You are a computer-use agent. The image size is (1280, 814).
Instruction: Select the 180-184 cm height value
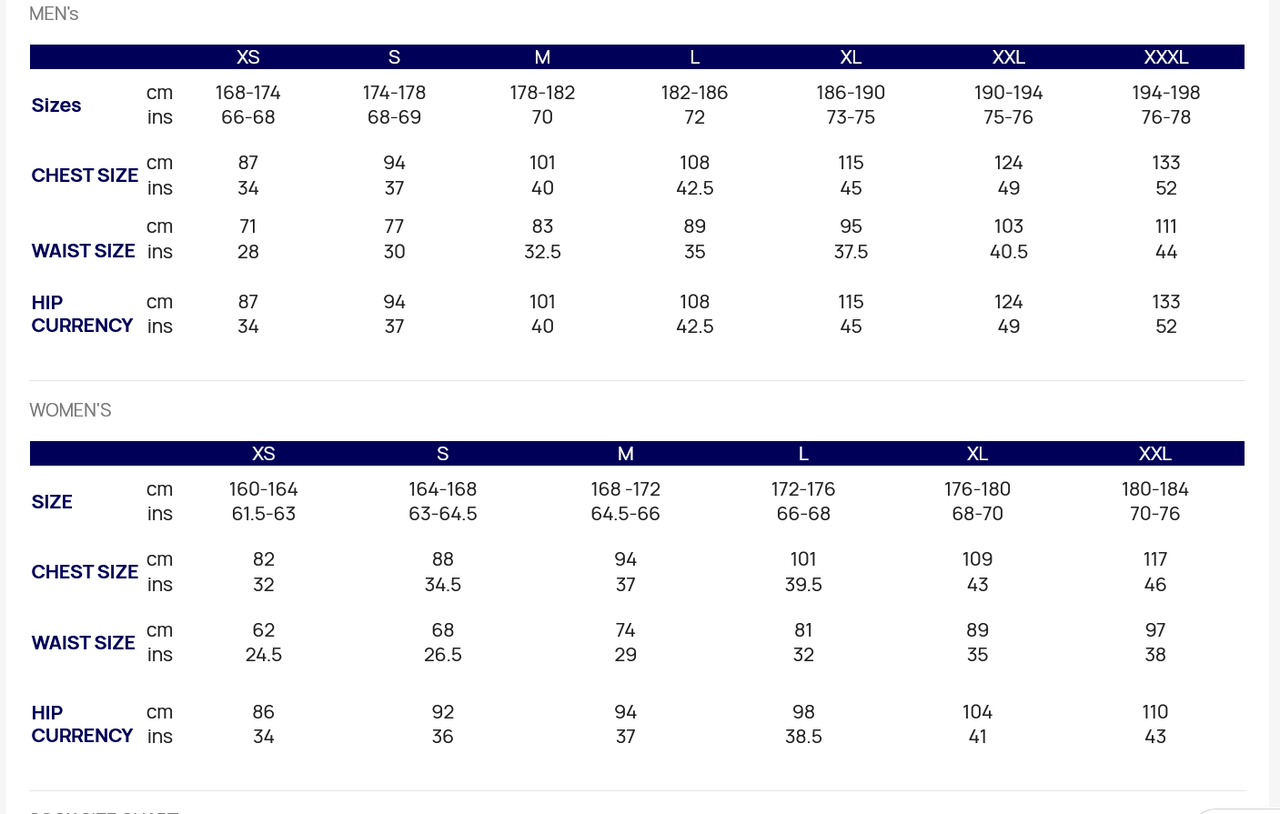(1155, 490)
